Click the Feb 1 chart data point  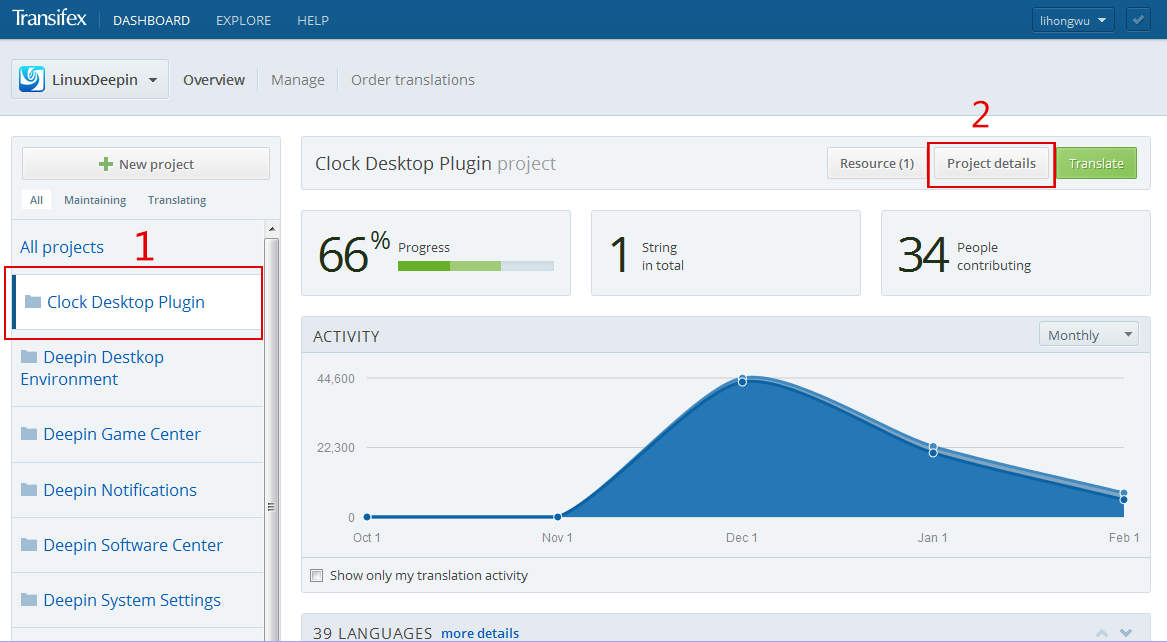(1124, 496)
